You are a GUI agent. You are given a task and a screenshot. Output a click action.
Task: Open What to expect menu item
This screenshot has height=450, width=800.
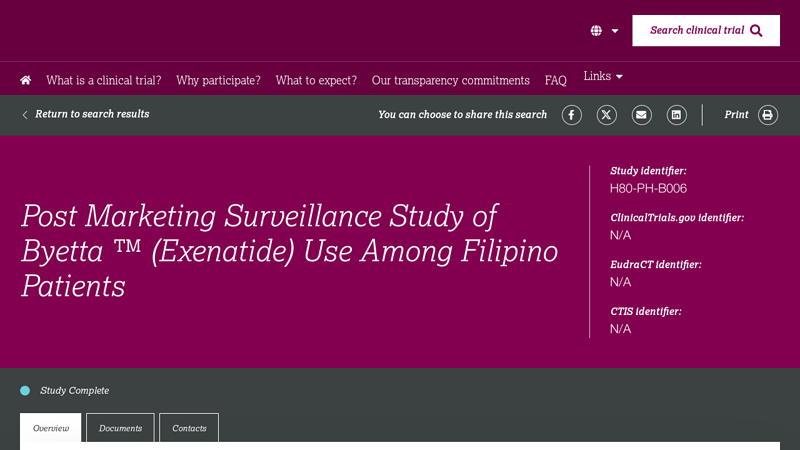pos(316,81)
